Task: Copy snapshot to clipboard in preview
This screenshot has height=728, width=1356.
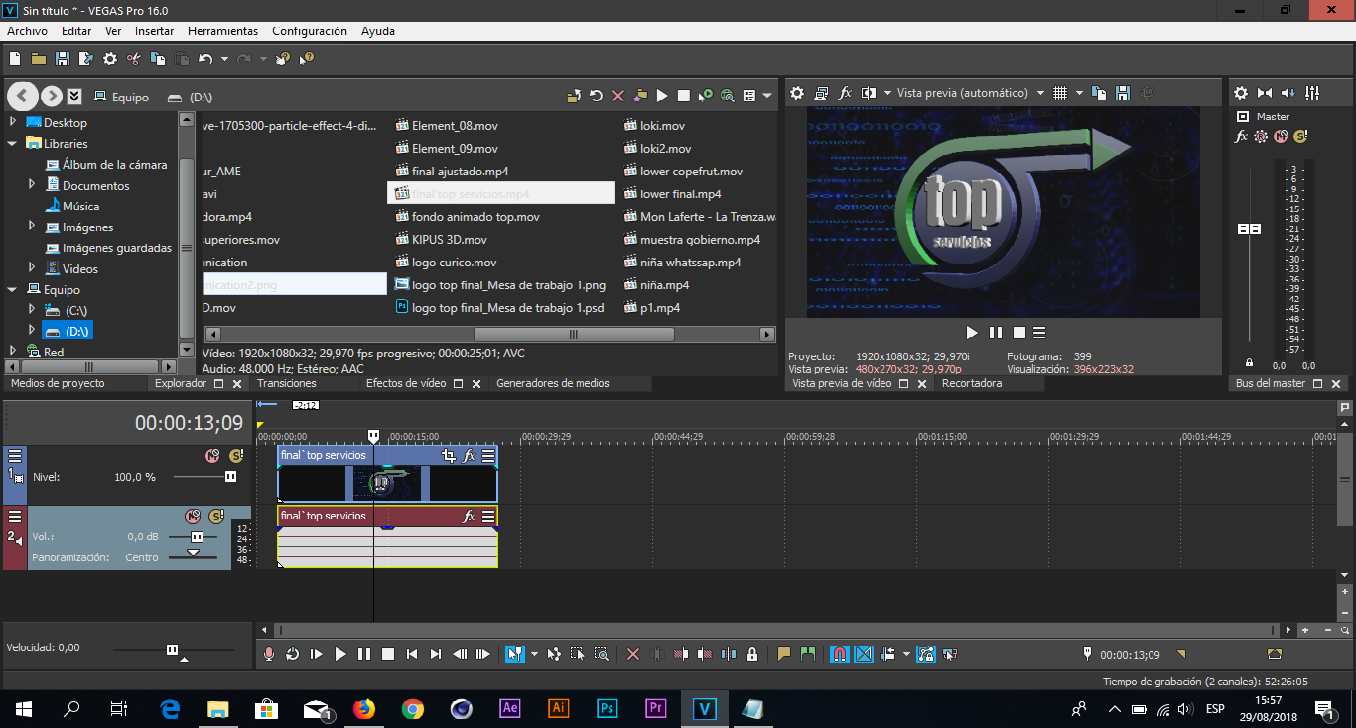Action: point(1100,93)
